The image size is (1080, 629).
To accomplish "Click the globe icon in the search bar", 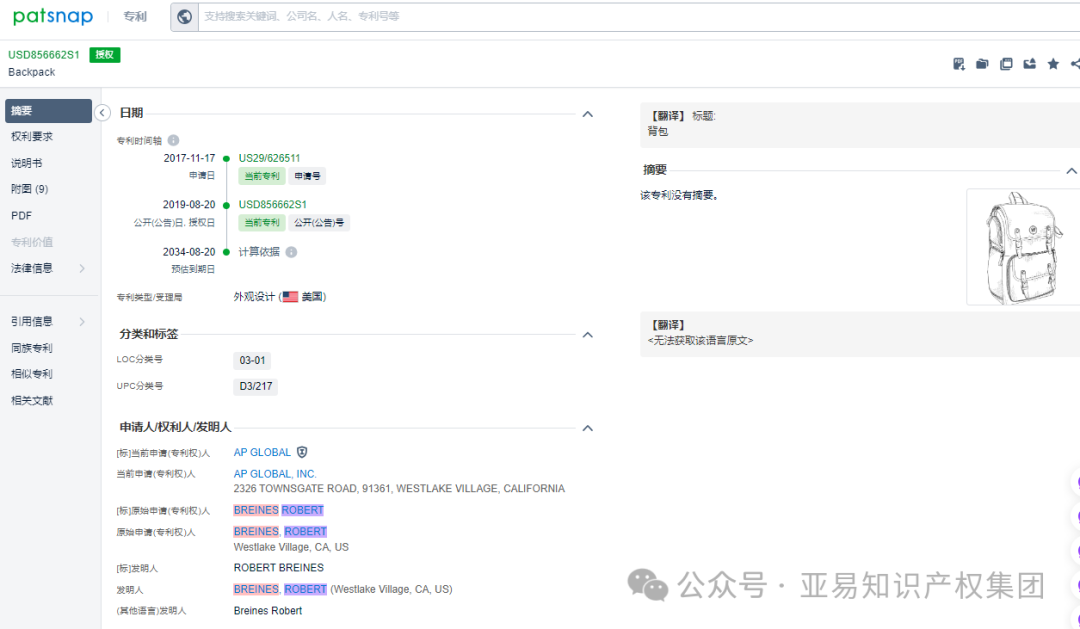I will pos(184,16).
